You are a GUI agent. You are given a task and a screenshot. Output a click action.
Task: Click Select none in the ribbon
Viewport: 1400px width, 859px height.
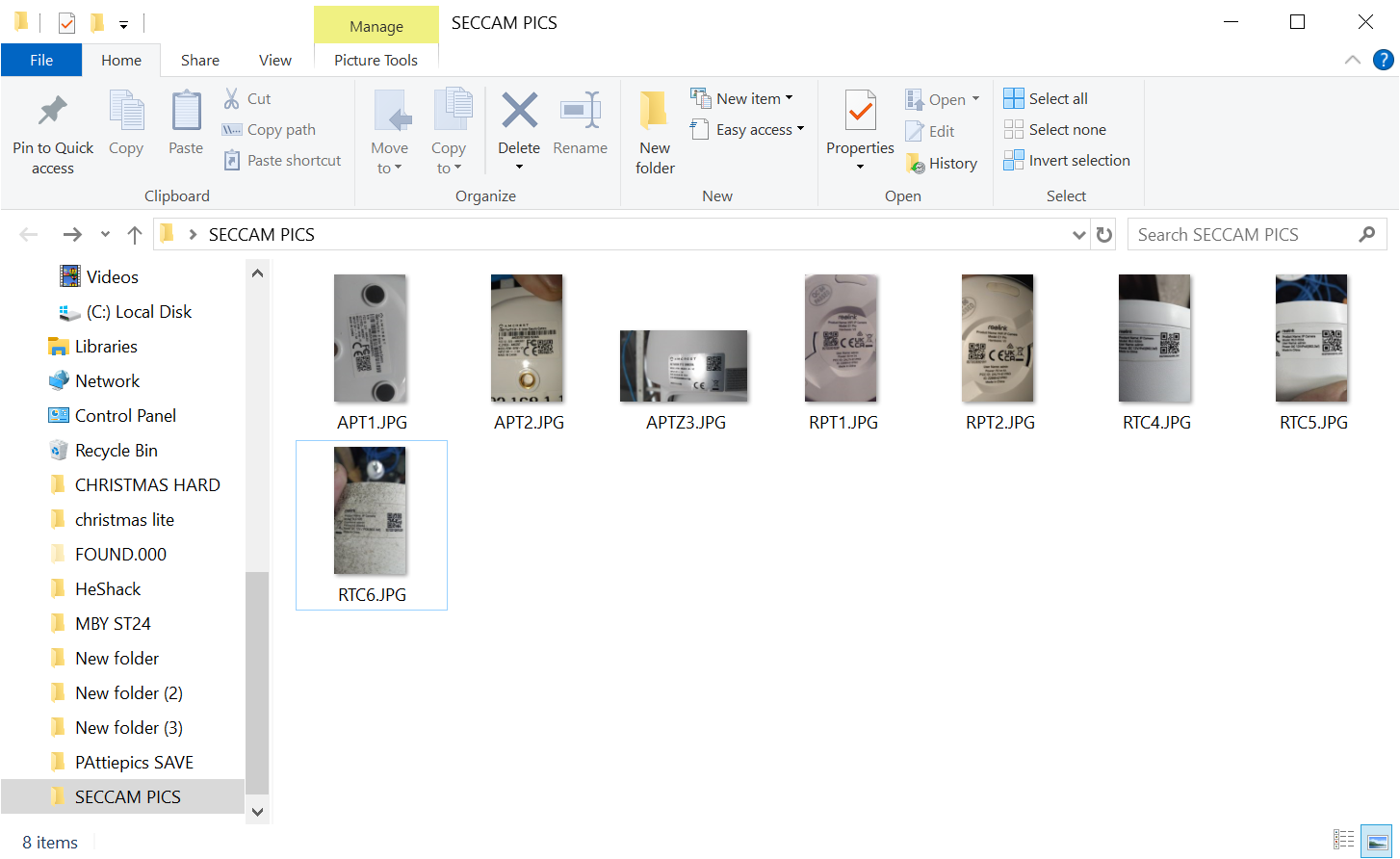coord(1055,129)
